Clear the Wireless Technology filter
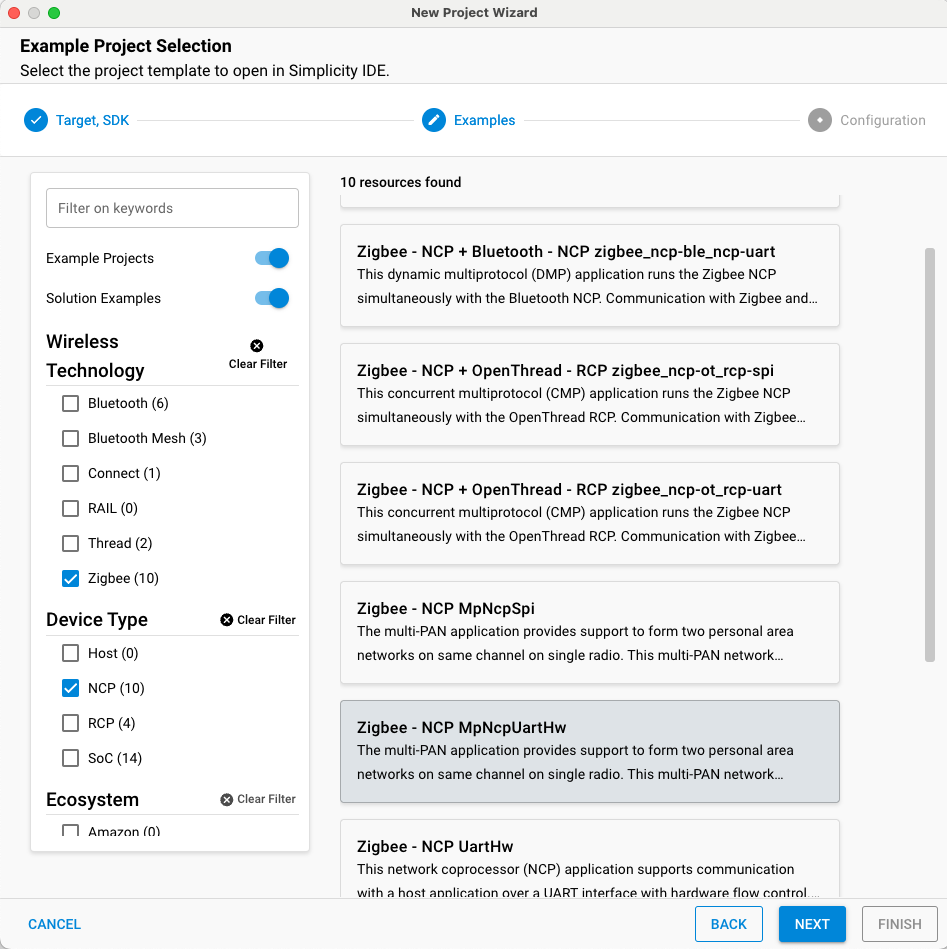947x949 pixels. tap(257, 355)
